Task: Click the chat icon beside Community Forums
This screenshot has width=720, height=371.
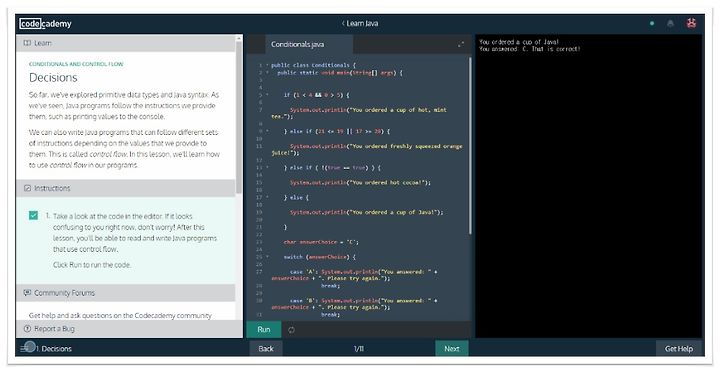Action: (x=27, y=293)
